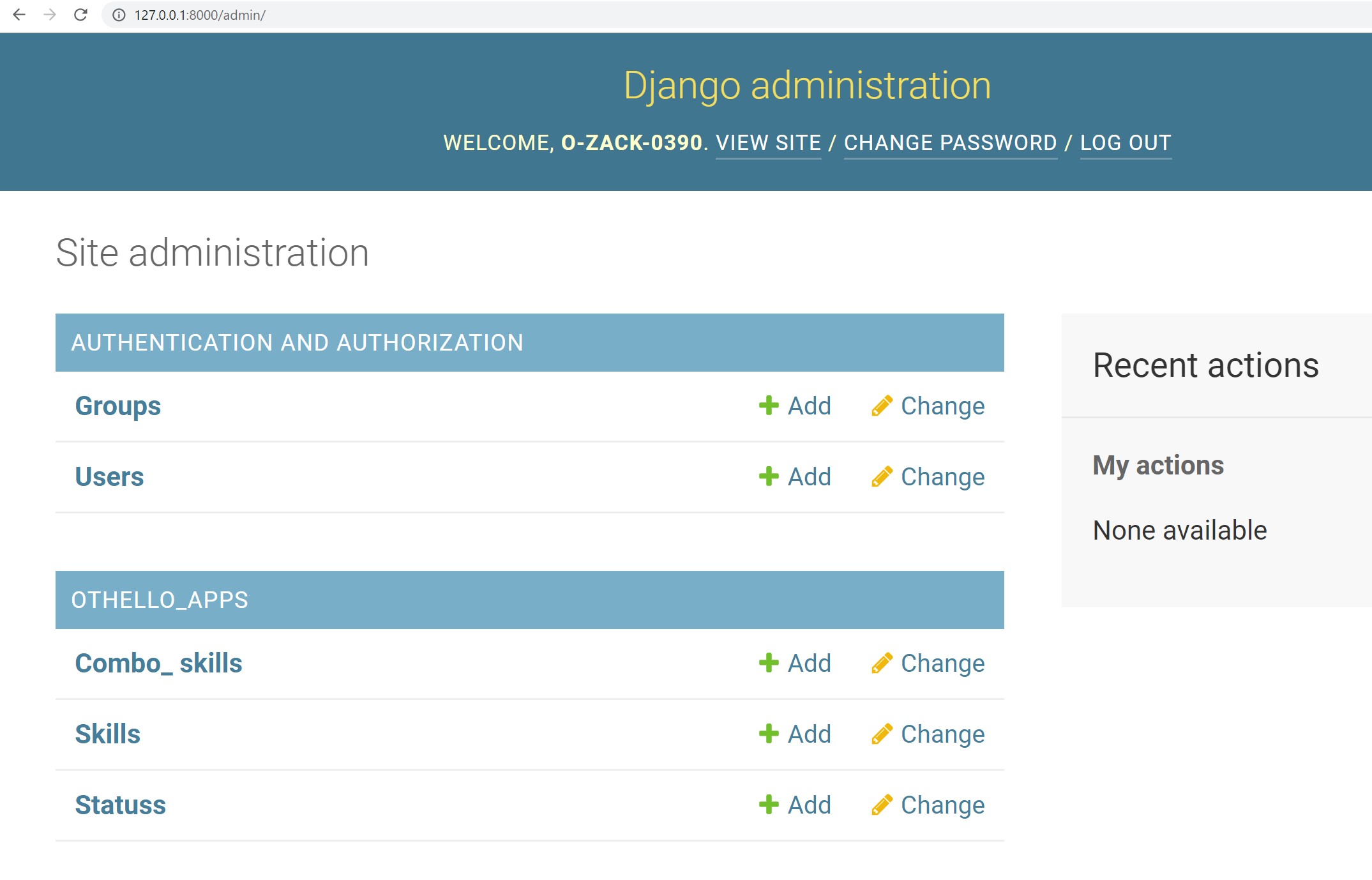Click the pencil icon in the Skills row
This screenshot has width=1372, height=880.
tap(882, 734)
